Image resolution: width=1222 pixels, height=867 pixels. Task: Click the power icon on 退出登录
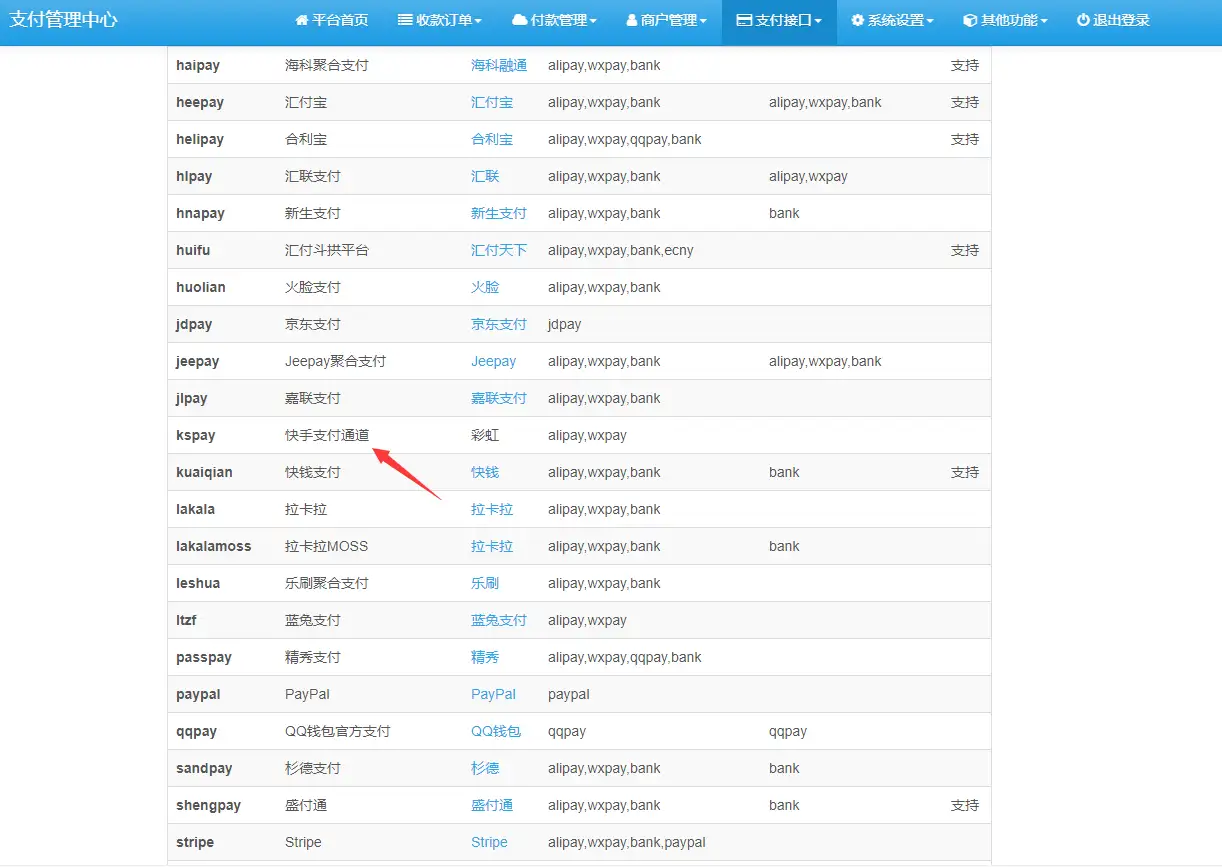(1081, 20)
